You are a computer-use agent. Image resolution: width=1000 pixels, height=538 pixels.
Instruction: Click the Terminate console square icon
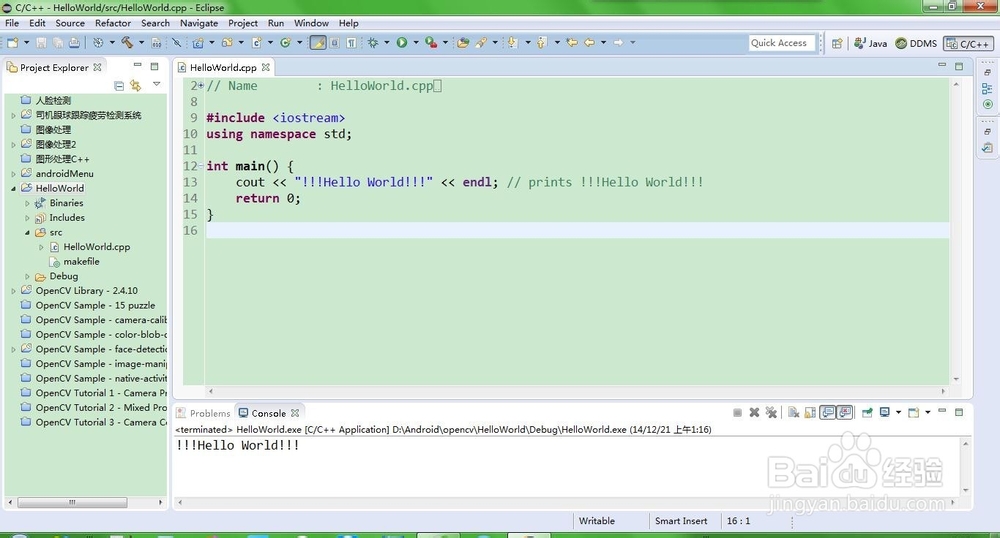coord(737,412)
